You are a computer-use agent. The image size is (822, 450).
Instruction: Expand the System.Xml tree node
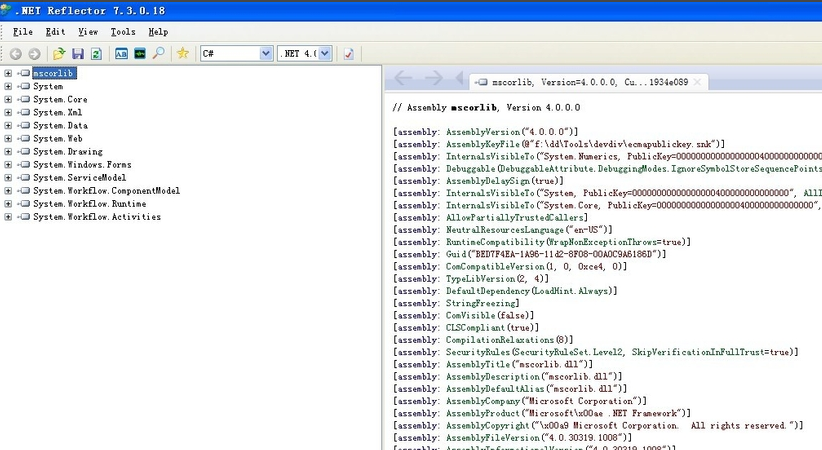pos(9,112)
